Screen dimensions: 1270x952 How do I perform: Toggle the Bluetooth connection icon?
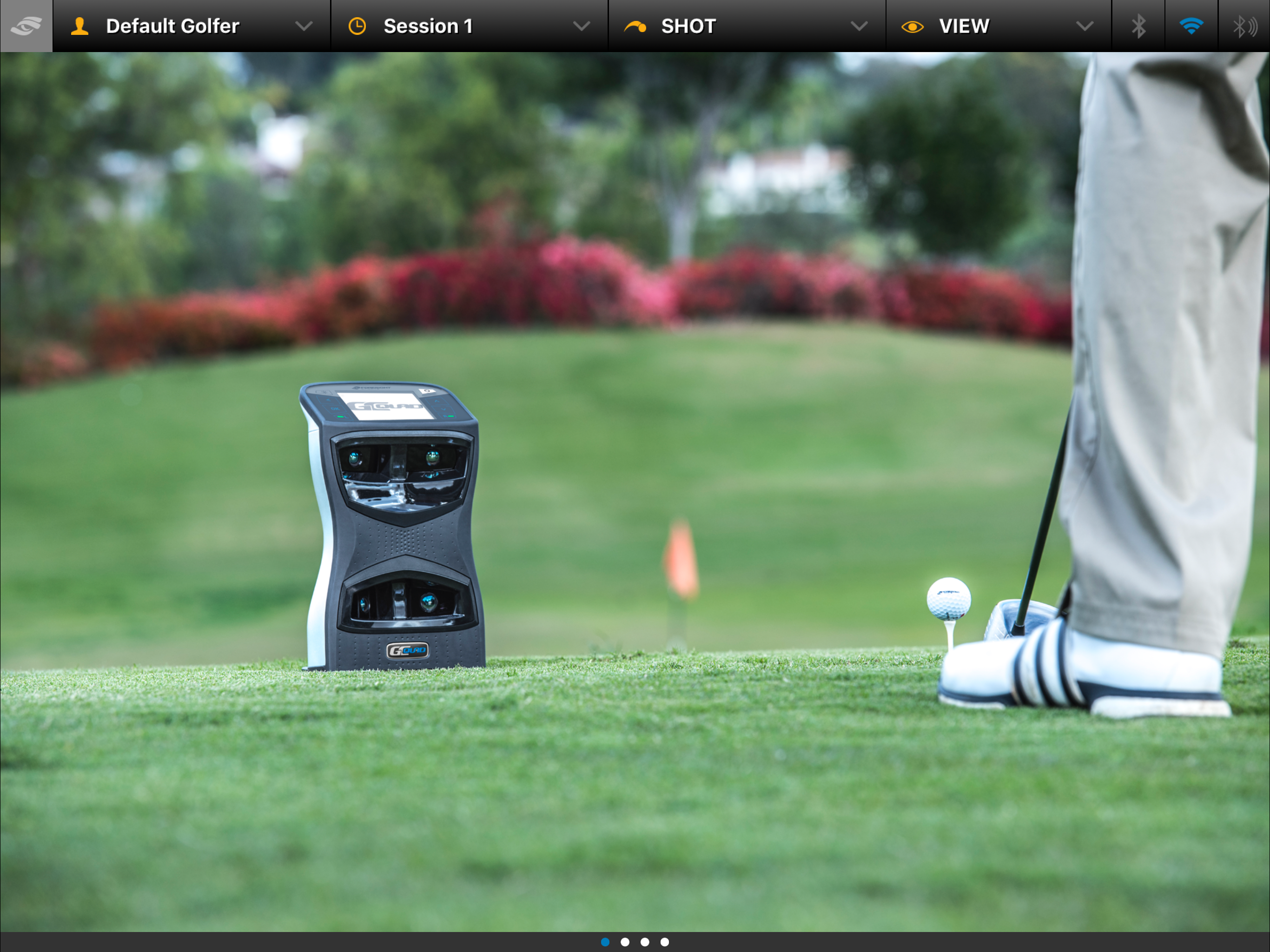click(1138, 26)
